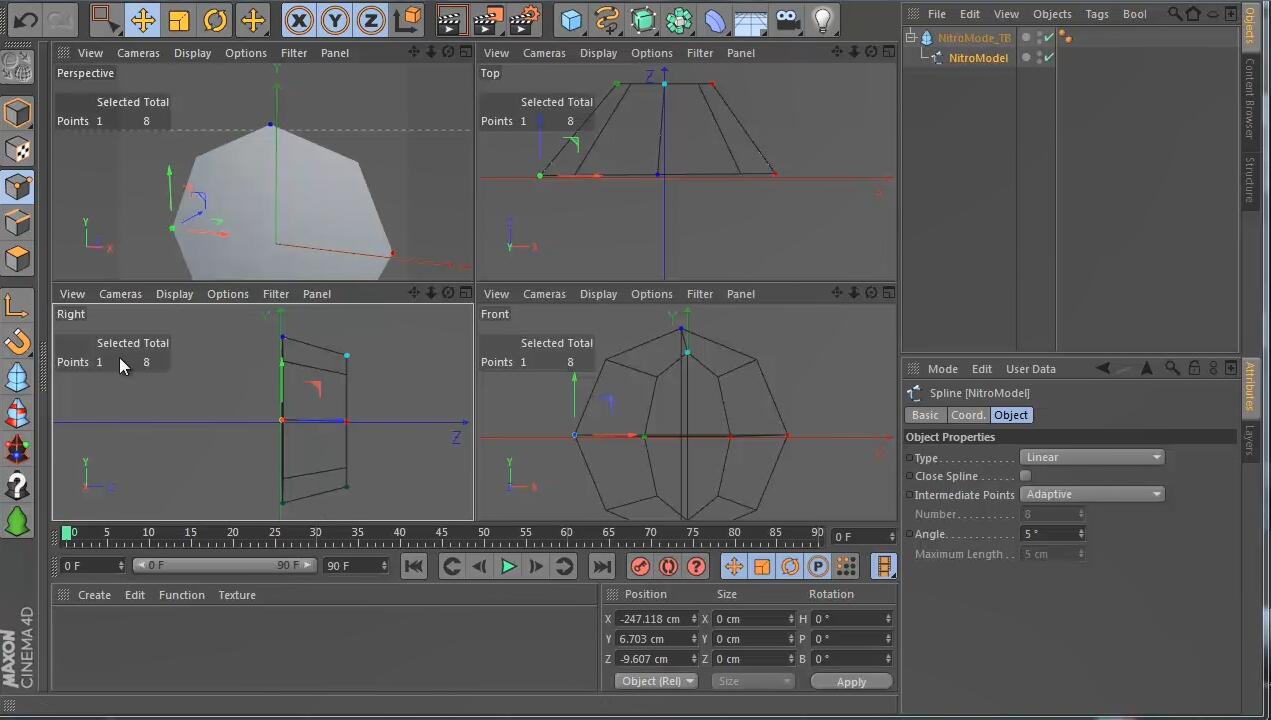Activate the Rotate tool
1271x720 pixels.
coord(215,19)
